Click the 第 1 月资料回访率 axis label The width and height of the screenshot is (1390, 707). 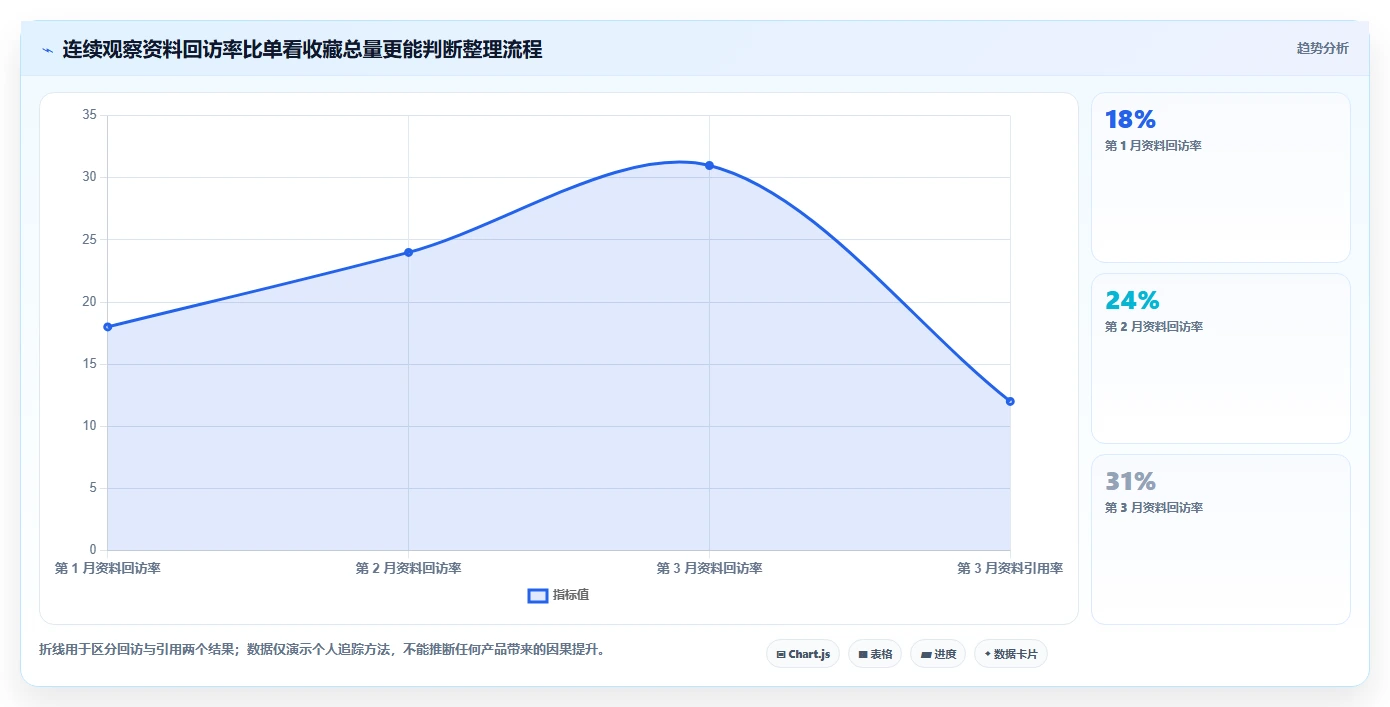(108, 568)
